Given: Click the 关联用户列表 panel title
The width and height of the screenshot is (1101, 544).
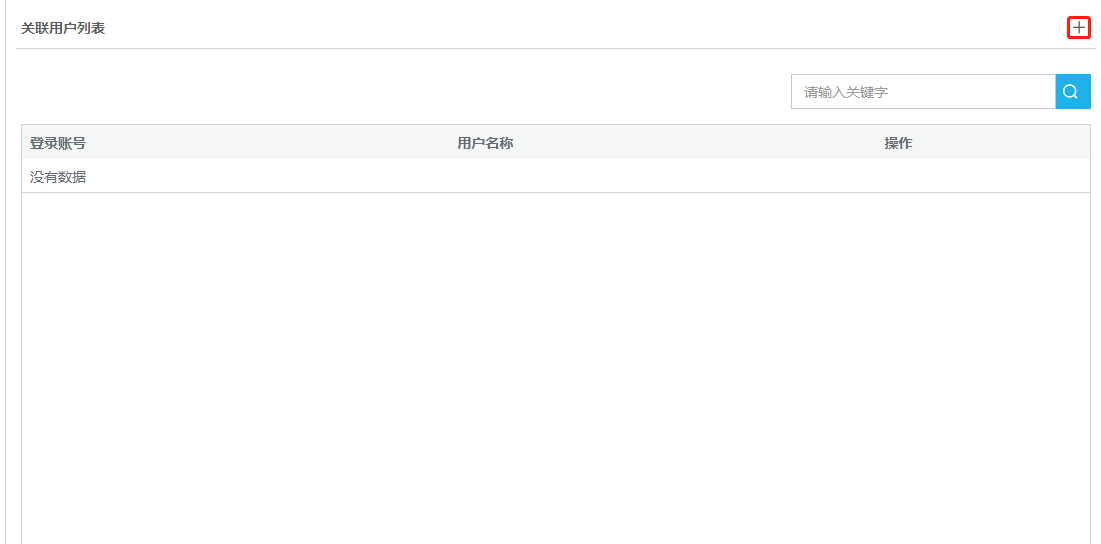Looking at the screenshot, I should click(63, 29).
